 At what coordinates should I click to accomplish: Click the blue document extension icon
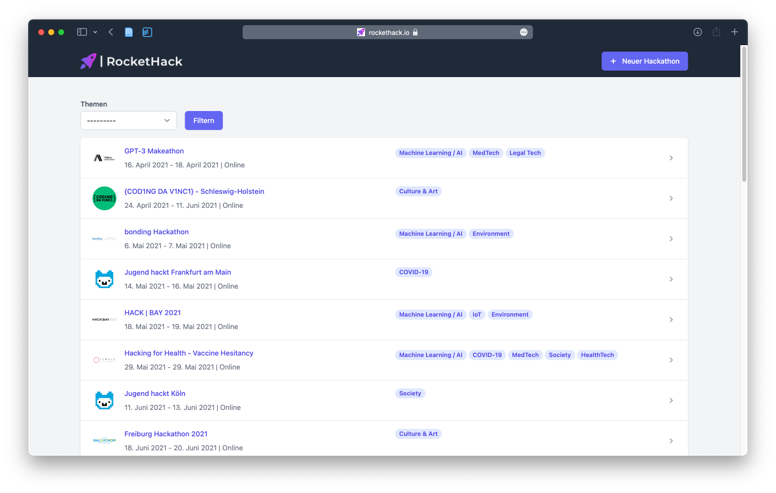(129, 32)
